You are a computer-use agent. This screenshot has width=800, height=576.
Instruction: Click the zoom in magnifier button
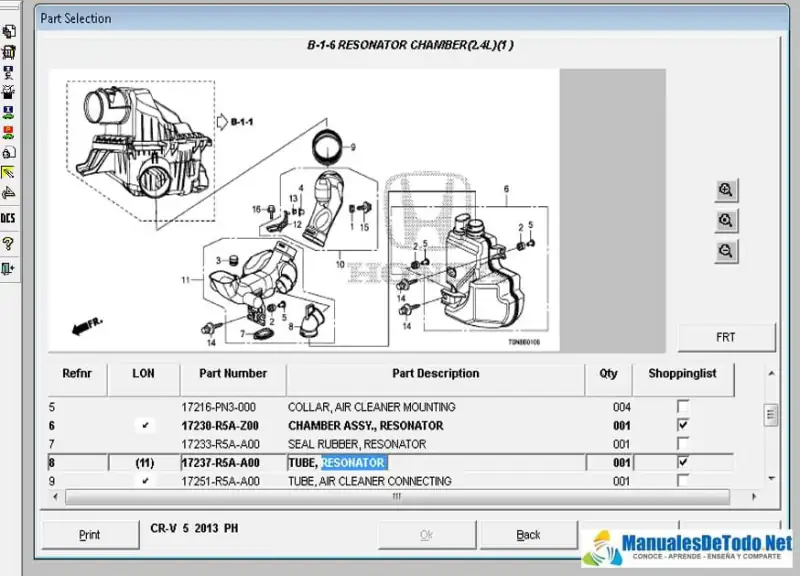pos(726,189)
